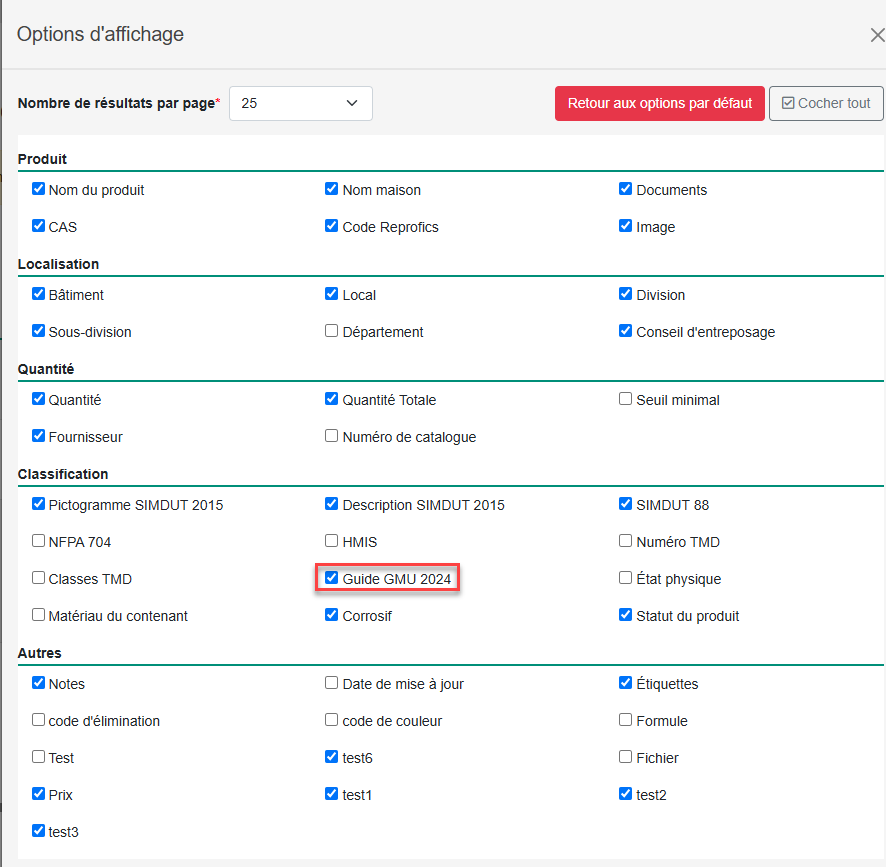Check the NFPA 704 checkbox
This screenshot has width=886, height=867.
(38, 541)
